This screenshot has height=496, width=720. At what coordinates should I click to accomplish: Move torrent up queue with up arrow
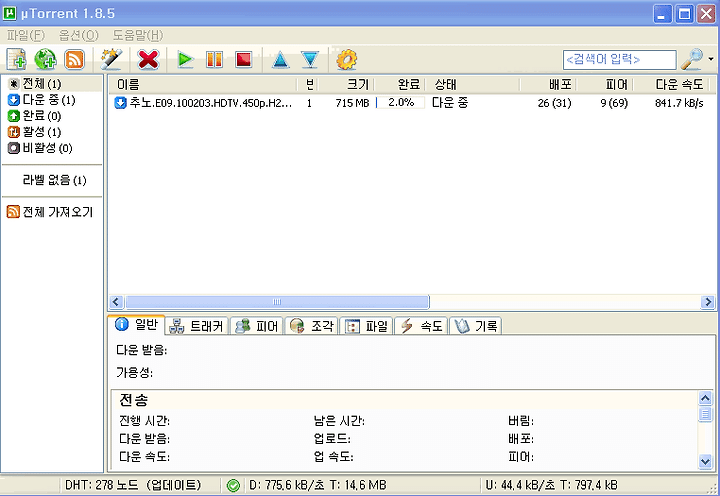(280, 60)
